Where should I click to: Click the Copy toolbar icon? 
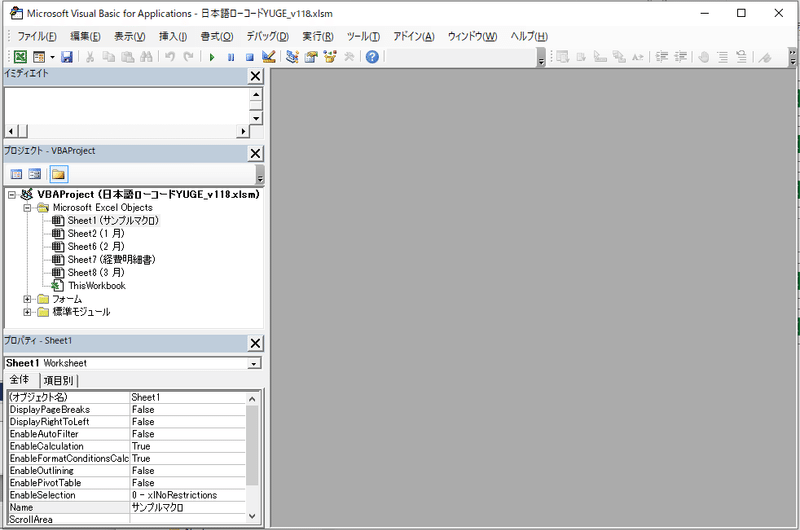pos(109,57)
